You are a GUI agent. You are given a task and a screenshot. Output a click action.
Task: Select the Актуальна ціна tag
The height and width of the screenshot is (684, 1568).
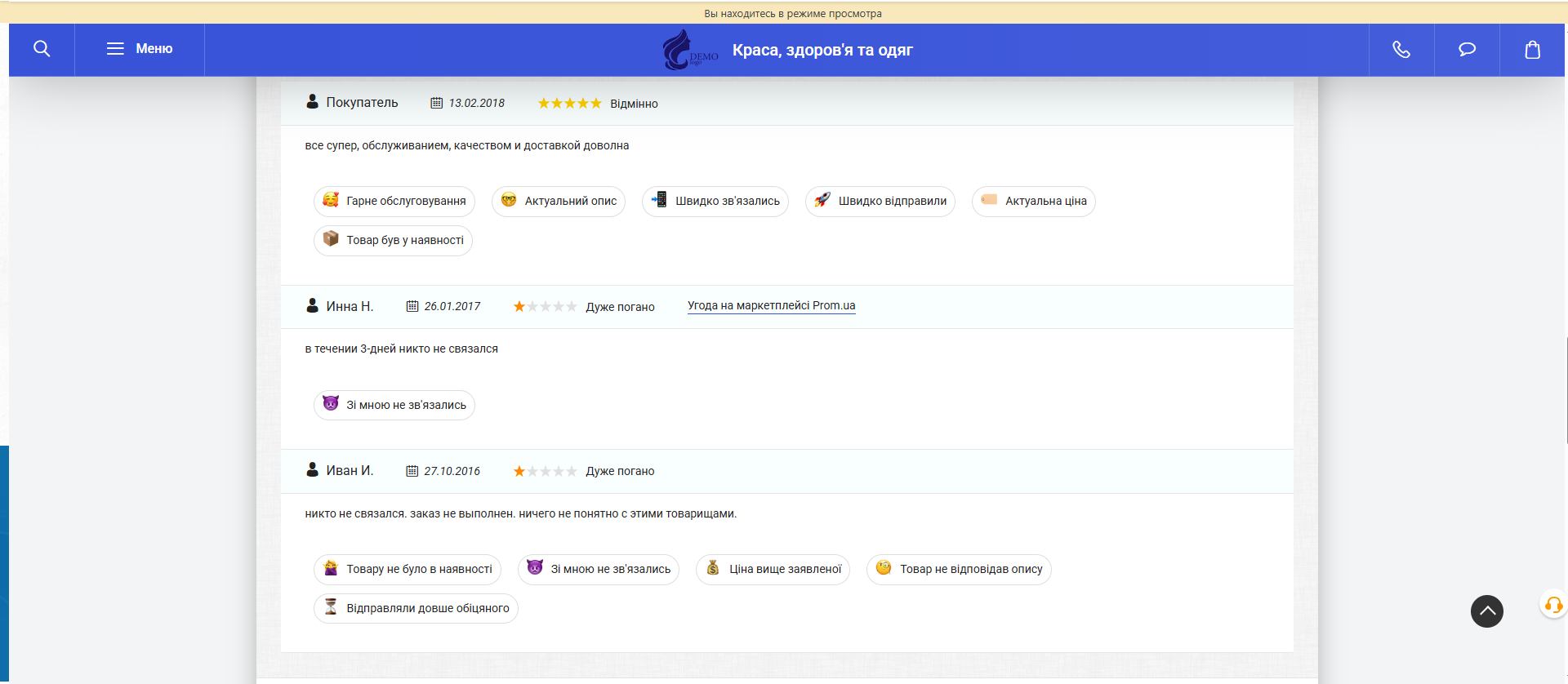click(x=1034, y=201)
